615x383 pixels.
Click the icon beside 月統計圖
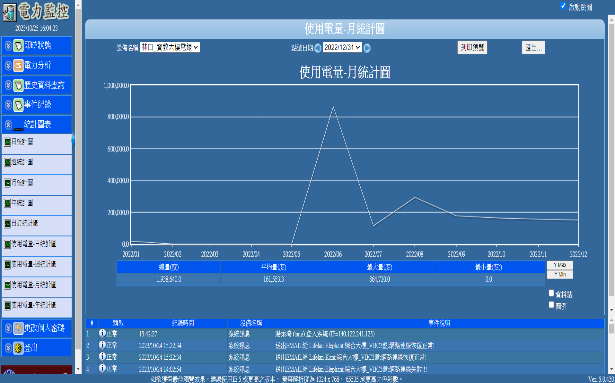coord(7,183)
